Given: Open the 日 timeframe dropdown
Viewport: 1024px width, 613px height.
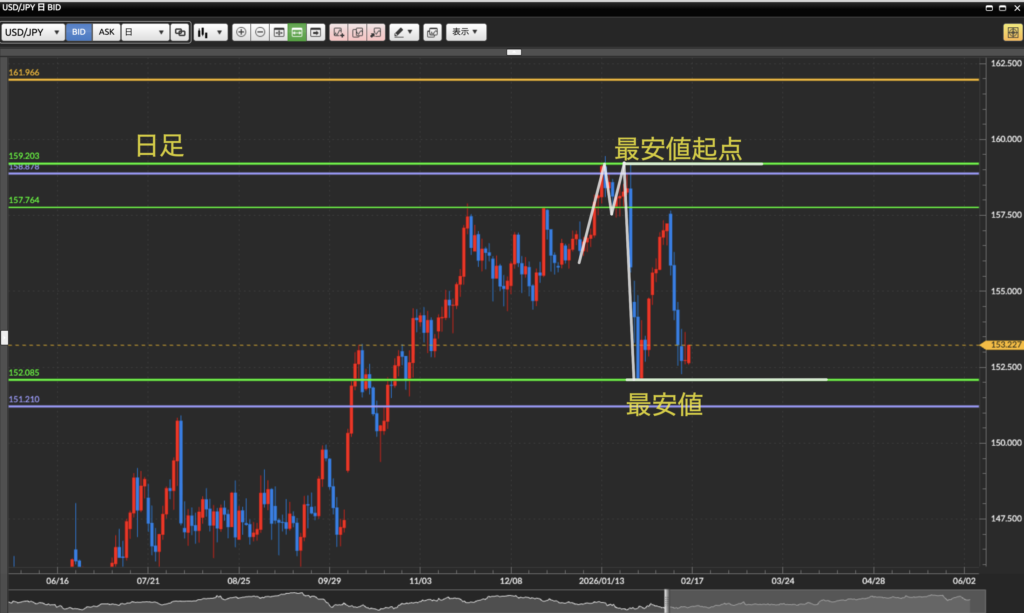Looking at the screenshot, I should pyautogui.click(x=144, y=32).
